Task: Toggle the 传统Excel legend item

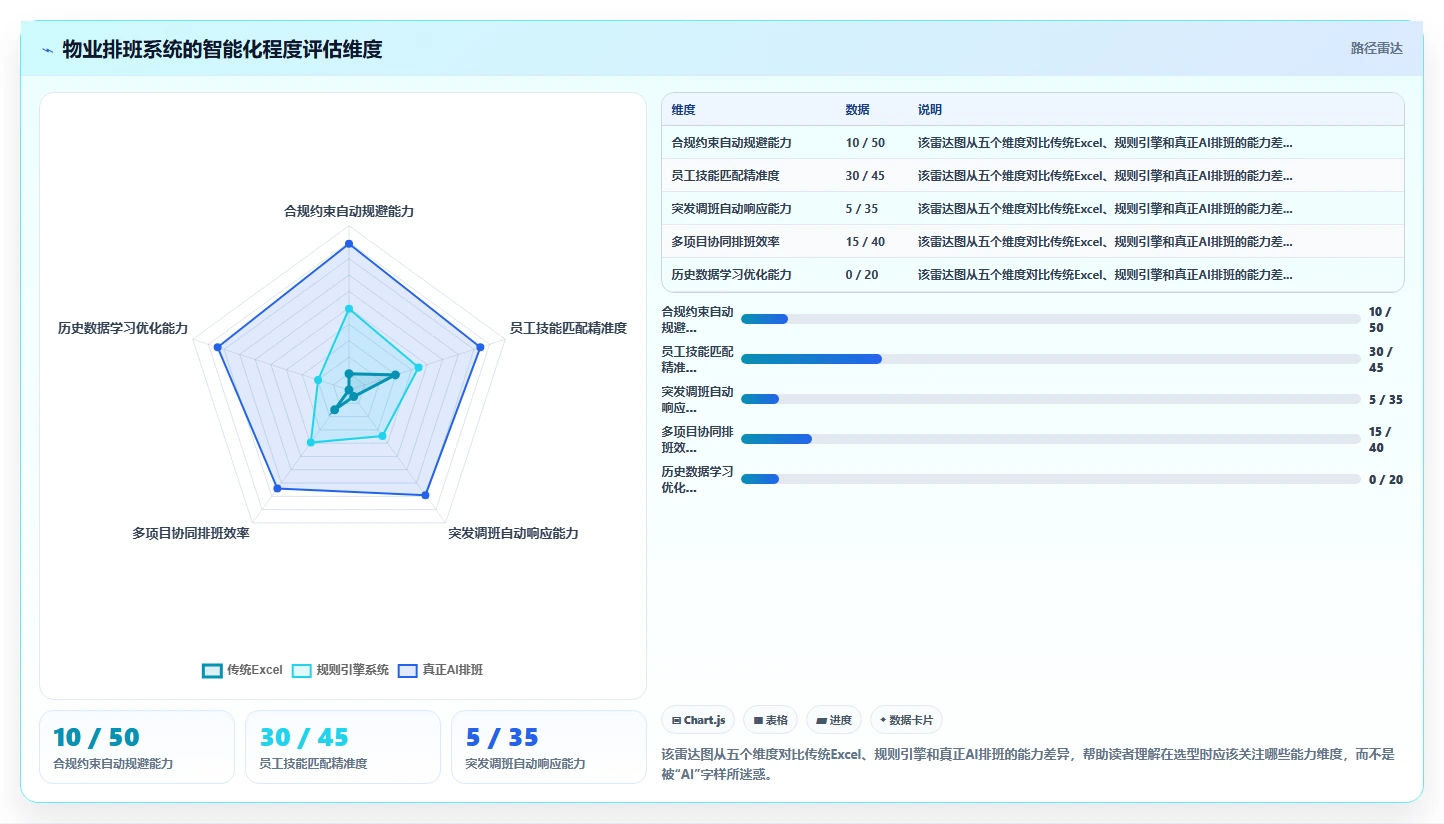Action: click(x=242, y=670)
